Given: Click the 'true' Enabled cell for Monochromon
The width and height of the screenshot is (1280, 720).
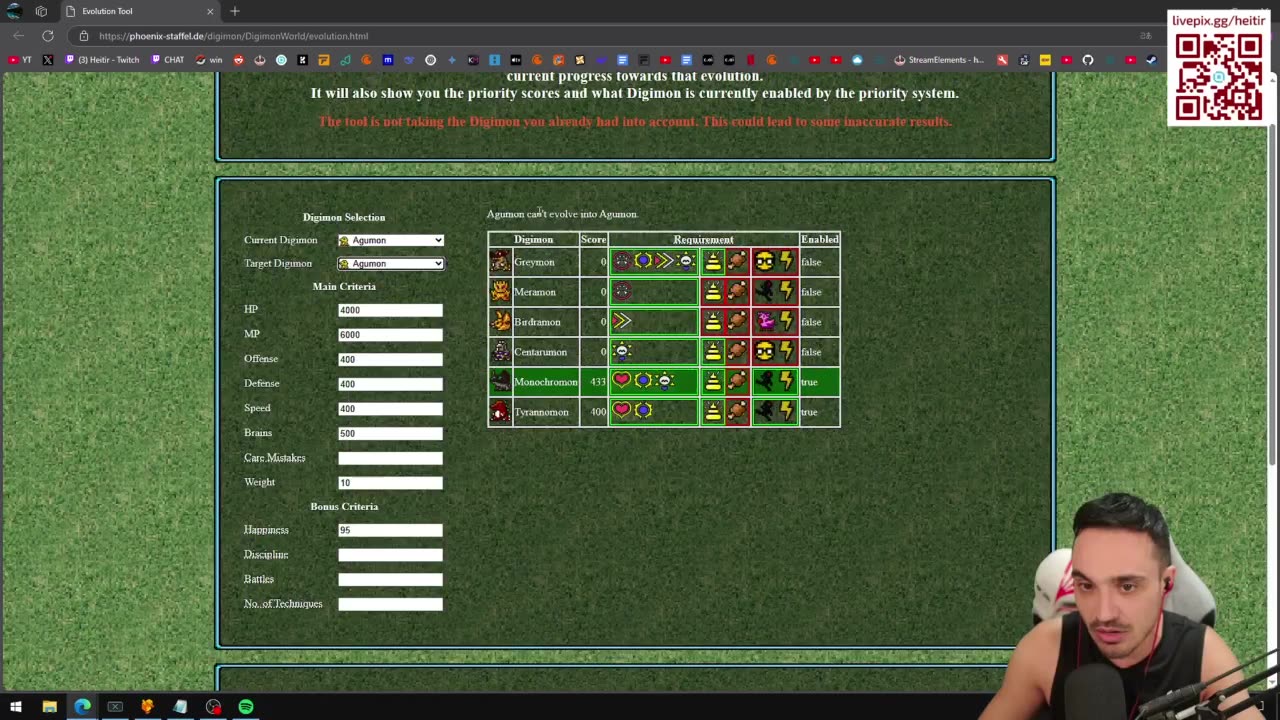Looking at the screenshot, I should (819, 382).
